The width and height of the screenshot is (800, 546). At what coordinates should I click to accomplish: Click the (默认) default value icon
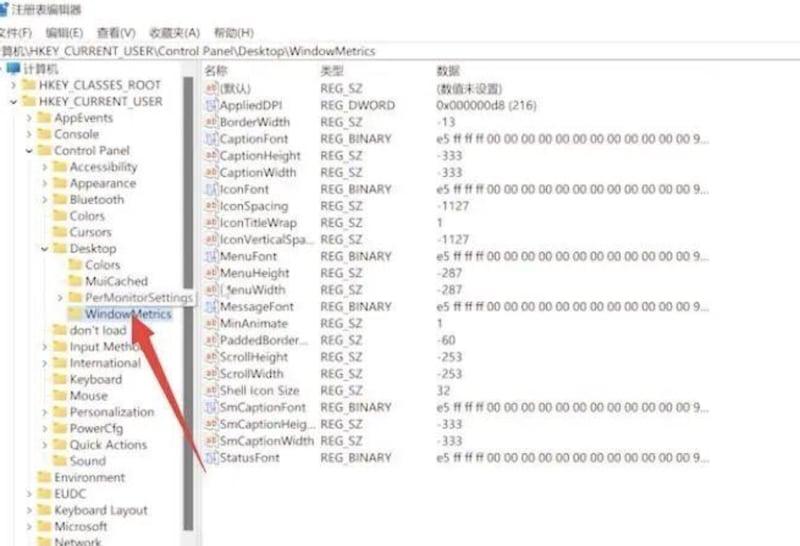[211, 88]
